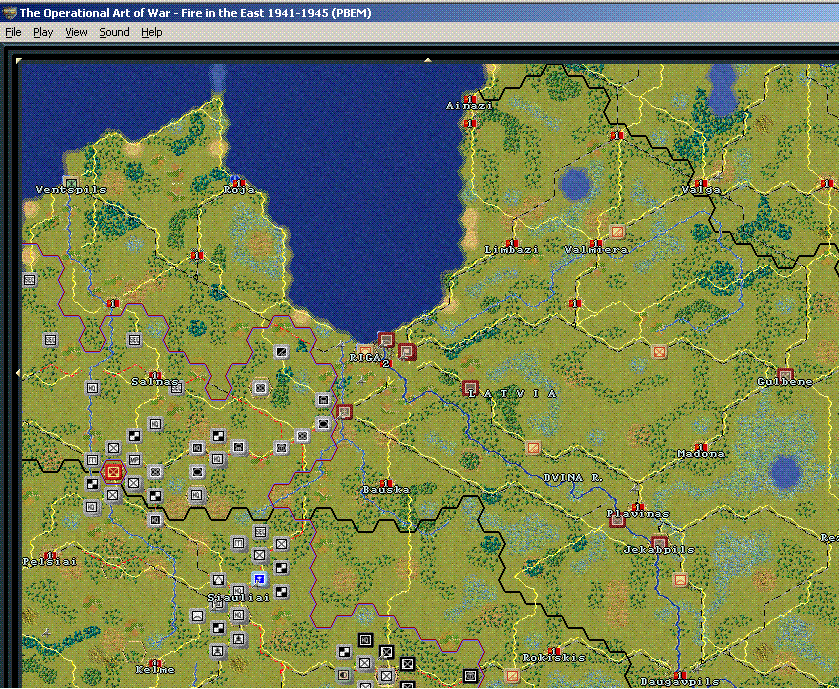Click the Bauska town label
The image size is (840, 689).
pos(386,490)
